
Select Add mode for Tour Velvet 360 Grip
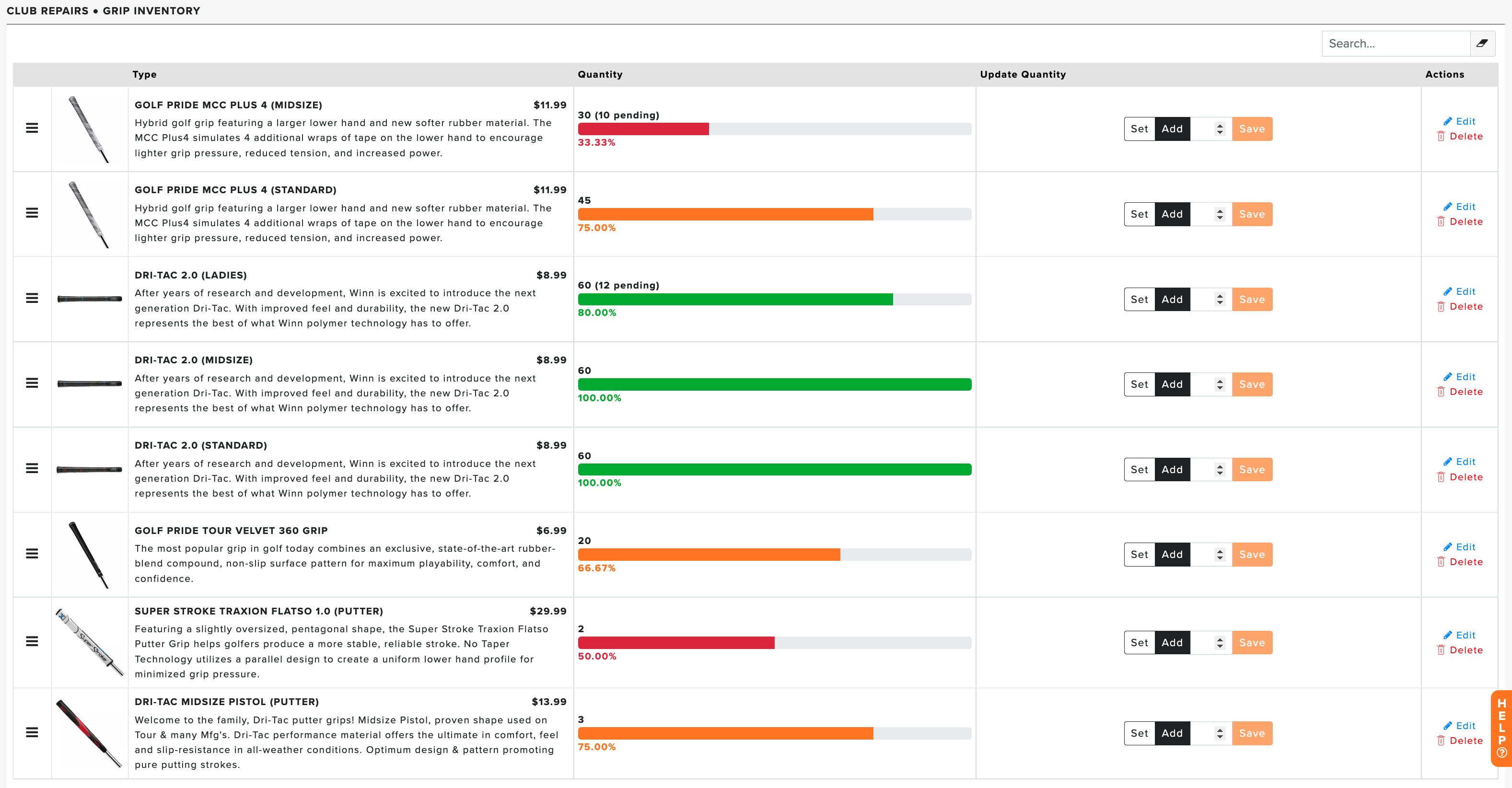[x=1172, y=555]
